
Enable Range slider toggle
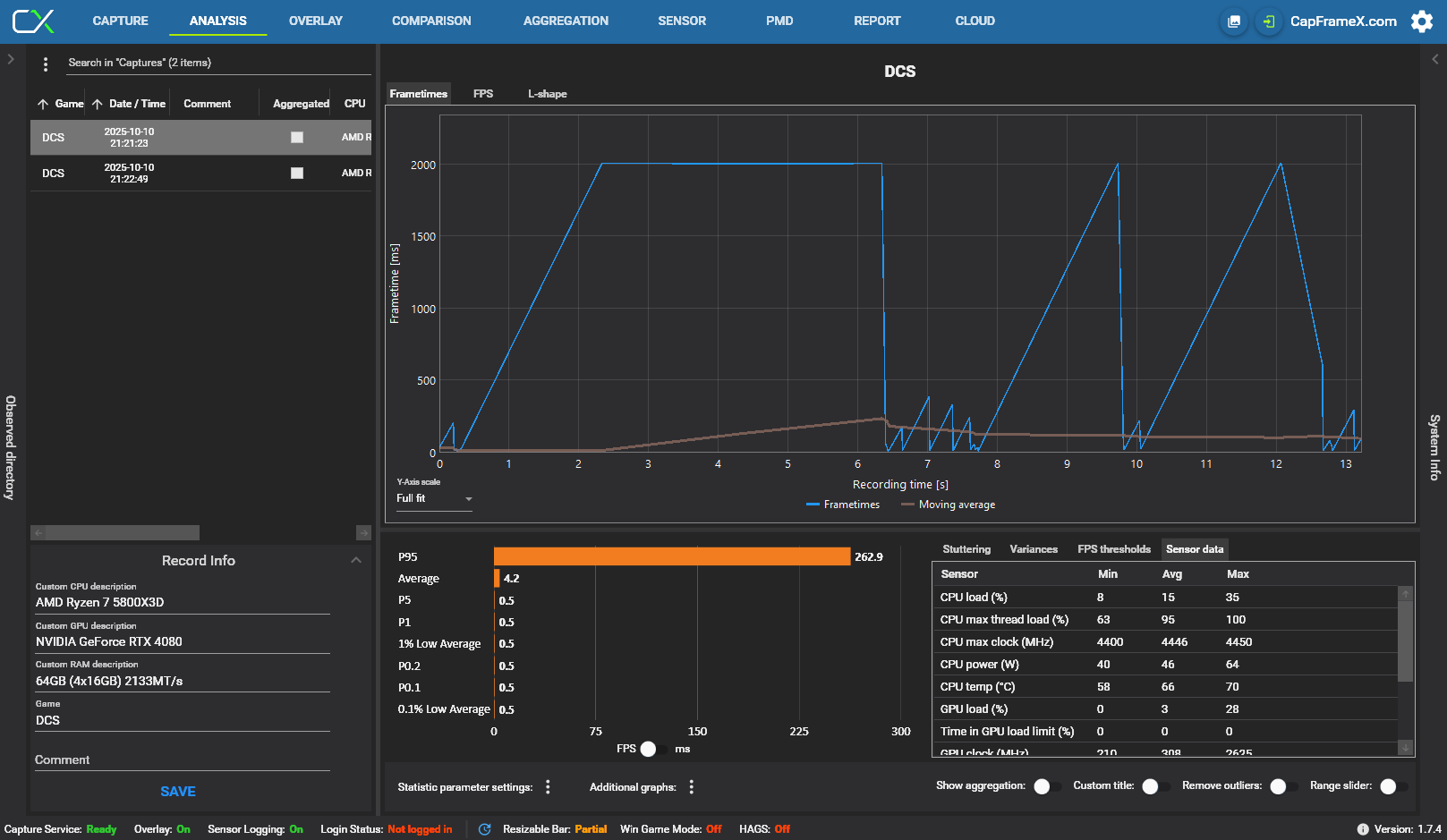(1394, 786)
